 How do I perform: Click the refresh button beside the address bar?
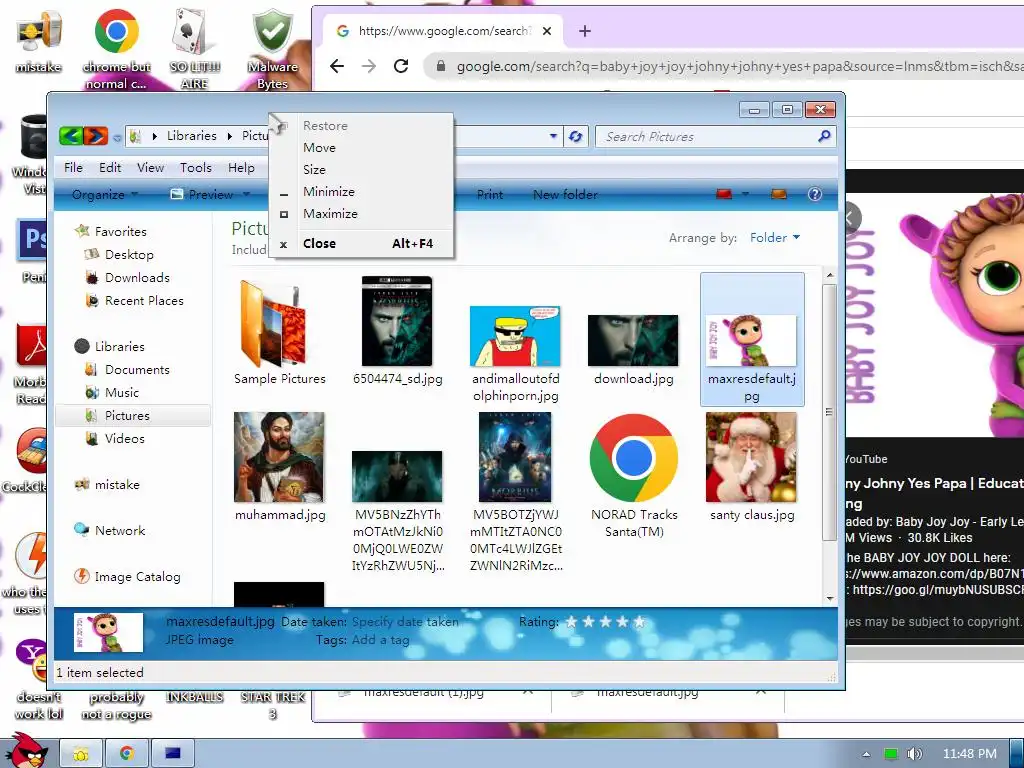(x=575, y=136)
